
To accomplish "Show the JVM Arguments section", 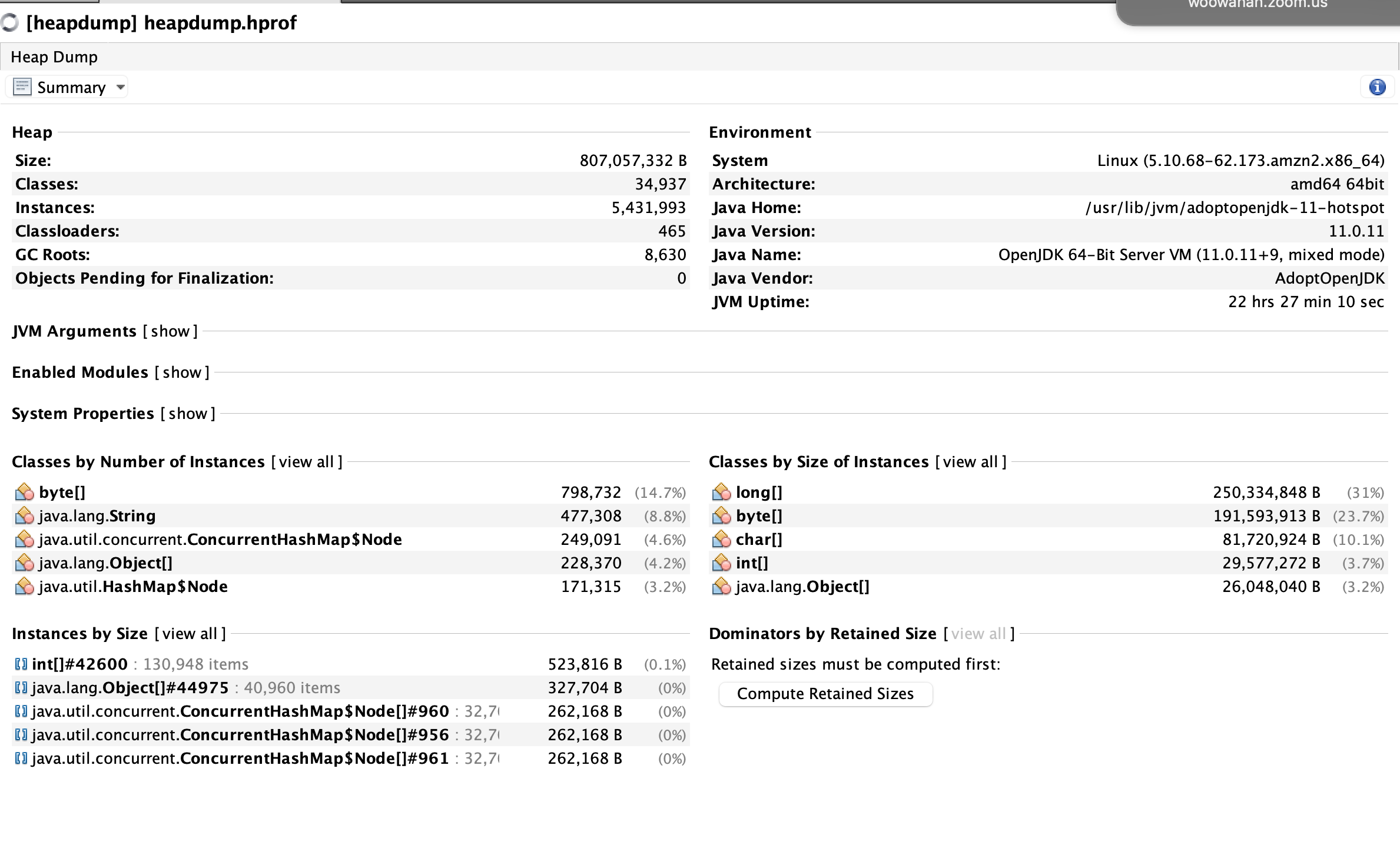I will pyautogui.click(x=170, y=331).
